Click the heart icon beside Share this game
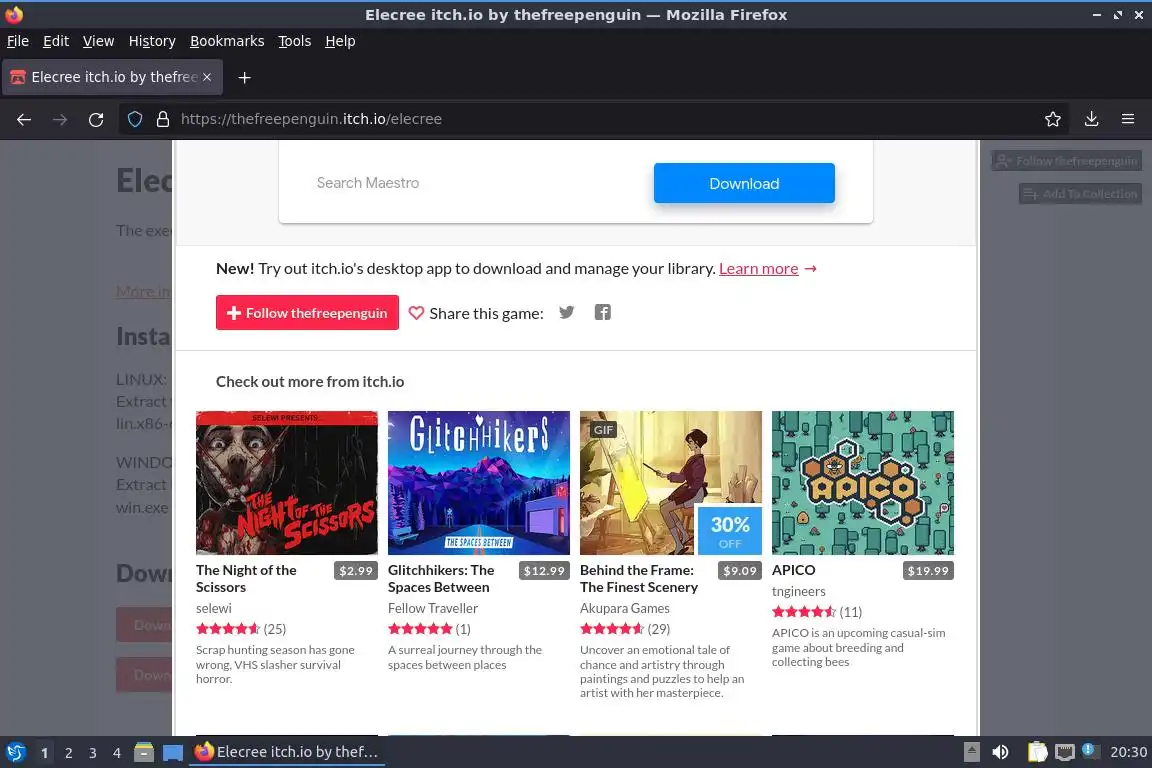This screenshot has height=768, width=1152. (416, 313)
